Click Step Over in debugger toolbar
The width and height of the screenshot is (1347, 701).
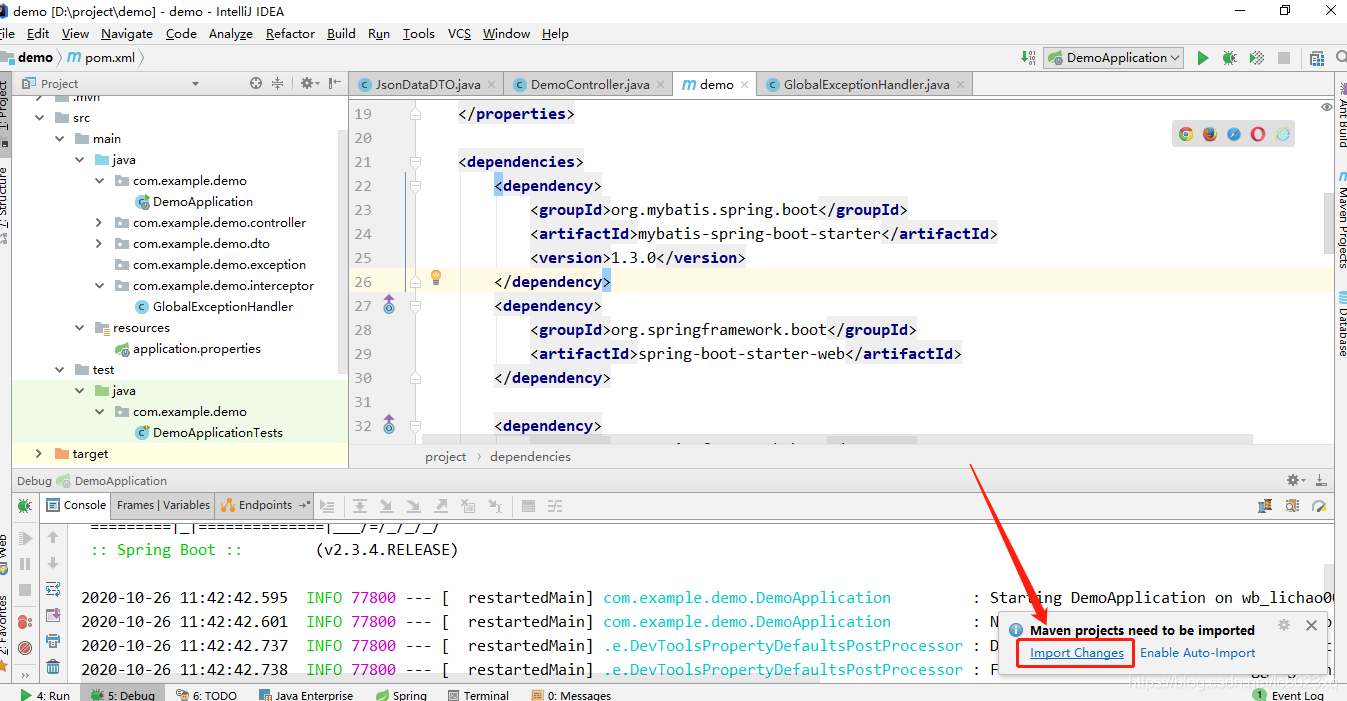pyautogui.click(x=360, y=506)
